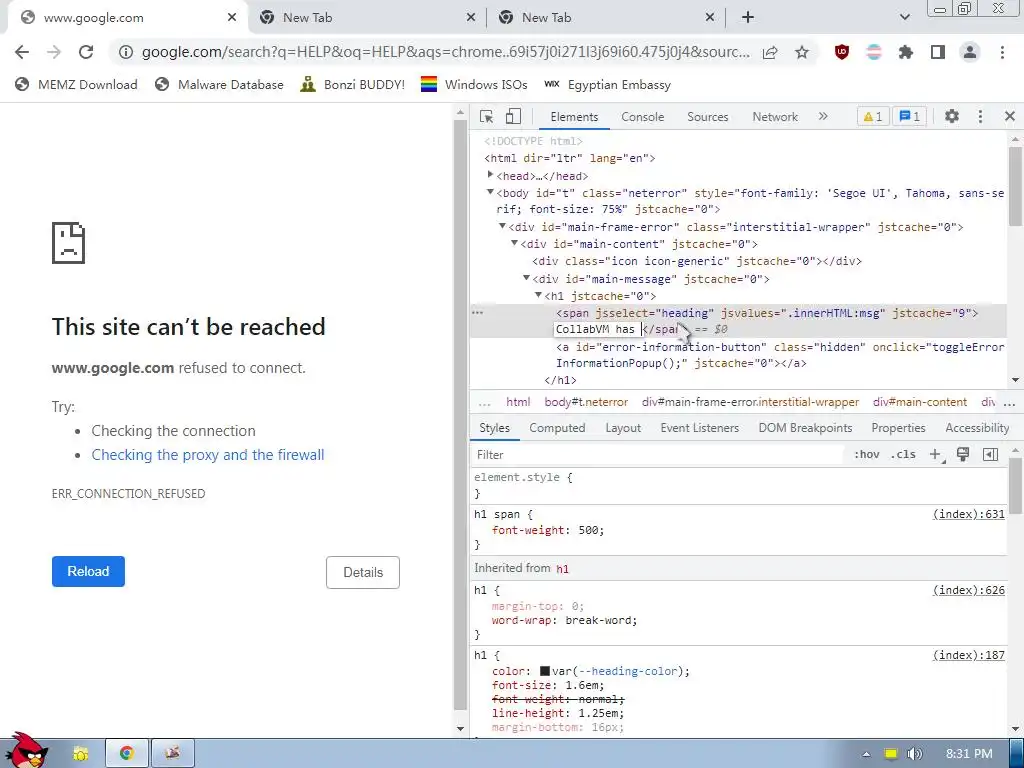Show more DevTools tabs chevron
Viewport: 1024px width, 768px height.
[823, 116]
